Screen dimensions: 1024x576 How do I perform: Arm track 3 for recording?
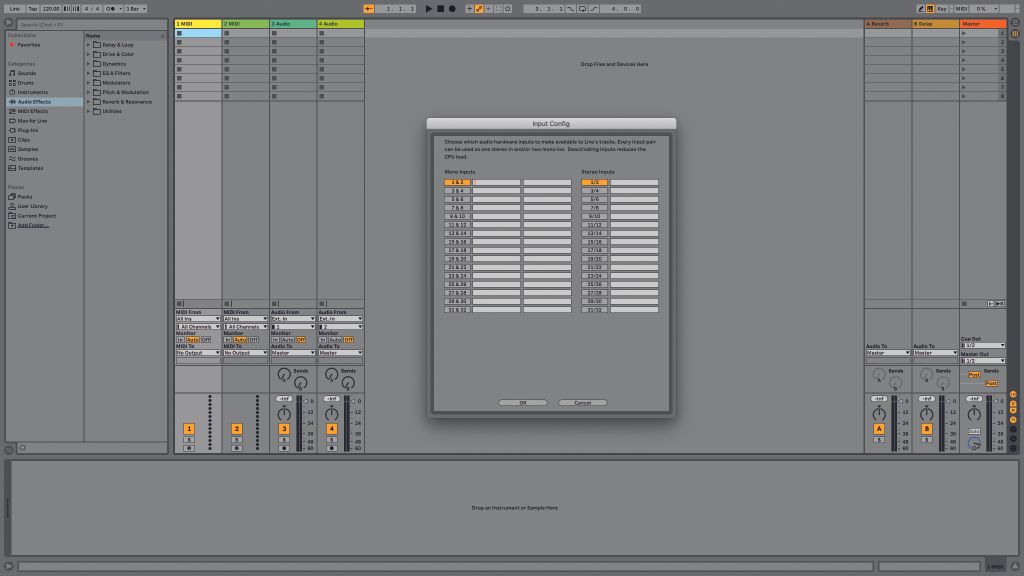click(284, 448)
